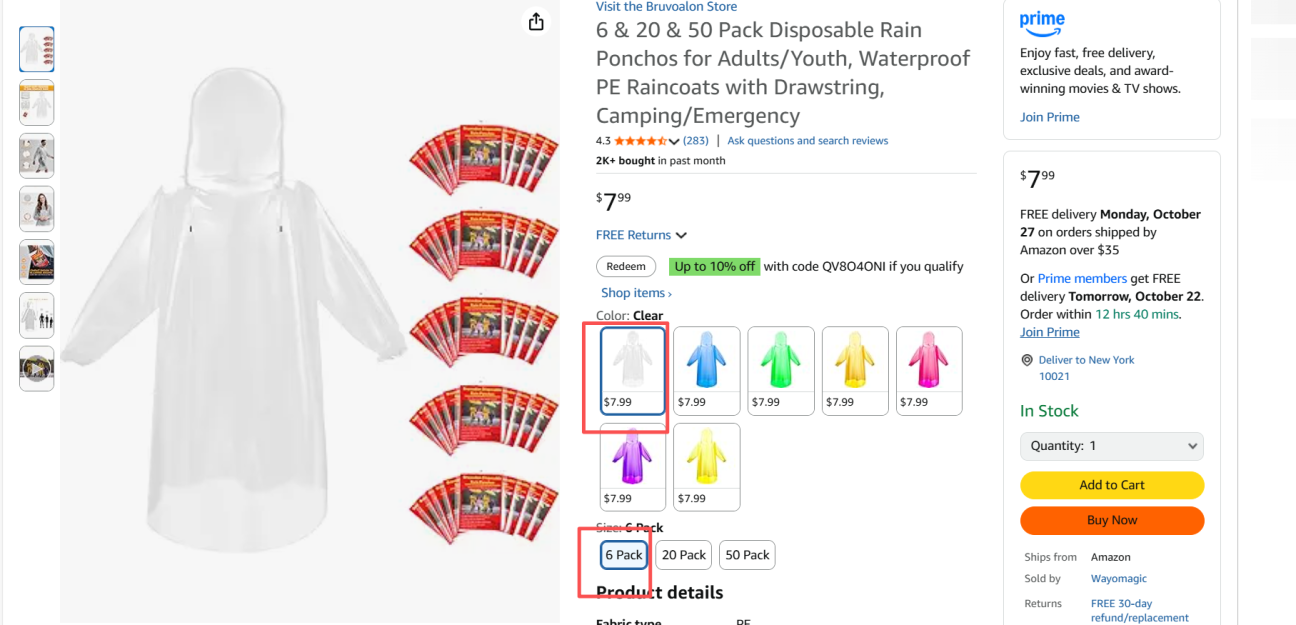Open the Quantity dropdown
The width and height of the screenshot is (1296, 625).
[1112, 446]
